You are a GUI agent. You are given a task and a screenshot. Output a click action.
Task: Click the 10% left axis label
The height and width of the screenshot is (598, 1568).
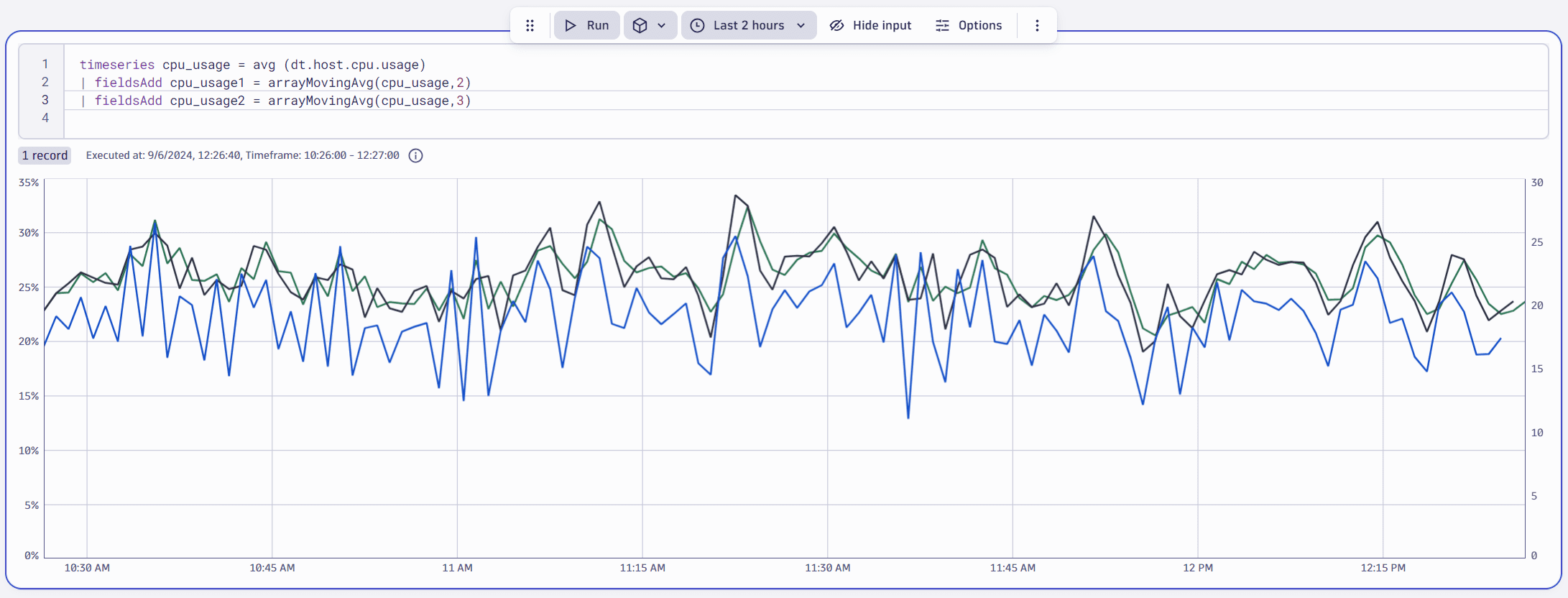[x=29, y=451]
